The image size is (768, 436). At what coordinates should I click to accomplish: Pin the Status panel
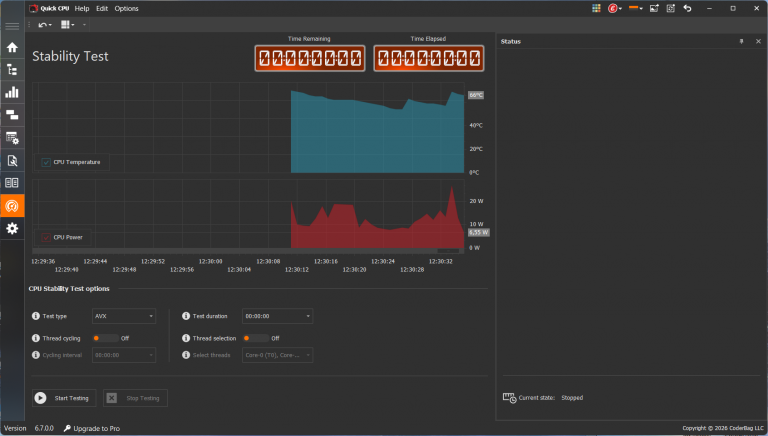741,42
